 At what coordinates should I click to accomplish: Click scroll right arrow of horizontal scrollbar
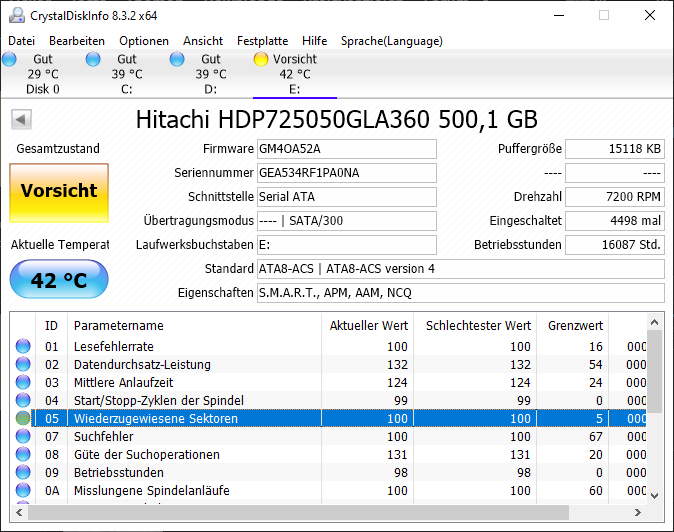click(x=638, y=512)
